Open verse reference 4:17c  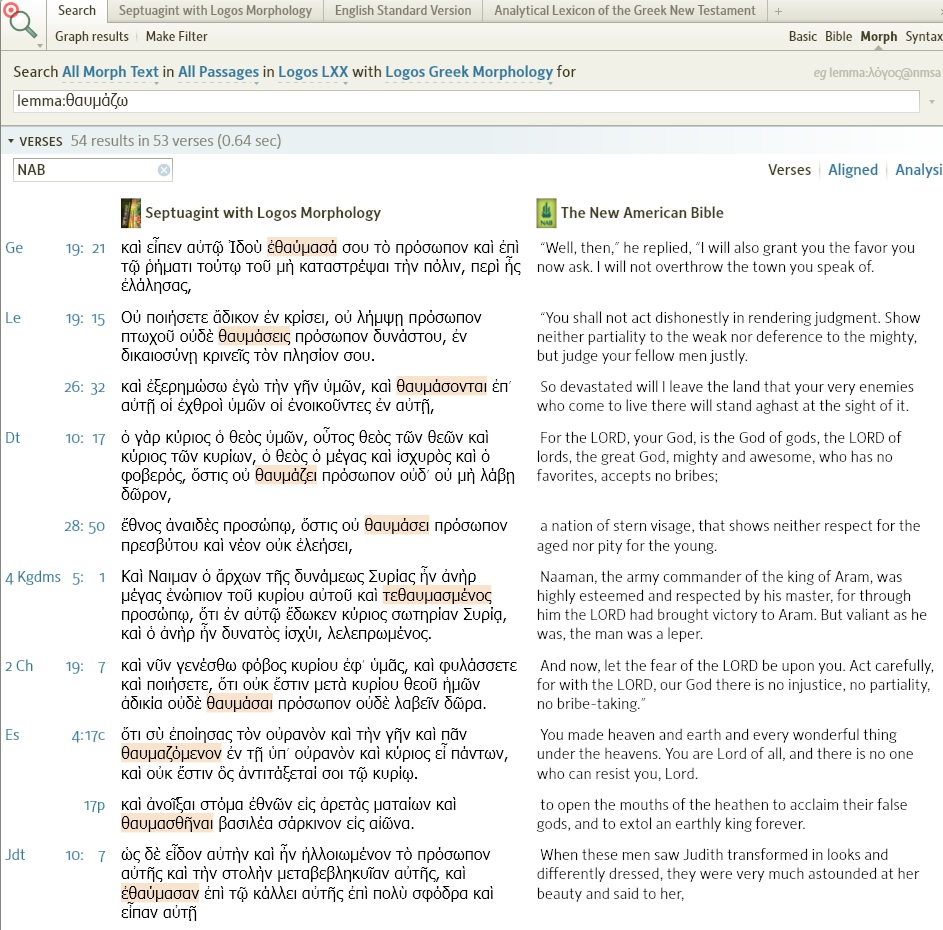click(x=88, y=736)
